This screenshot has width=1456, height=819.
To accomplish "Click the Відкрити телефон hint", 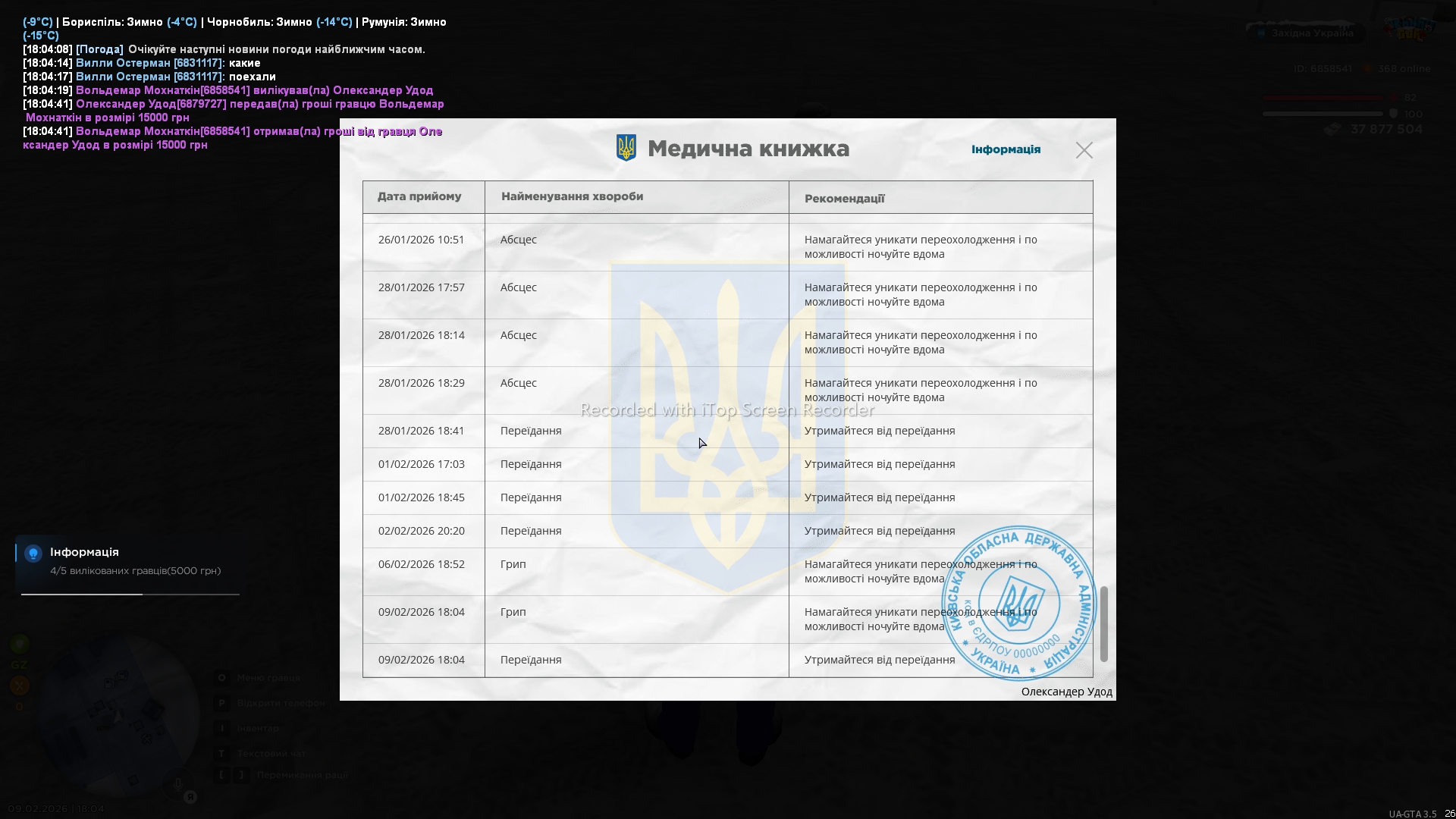I will tap(280, 703).
